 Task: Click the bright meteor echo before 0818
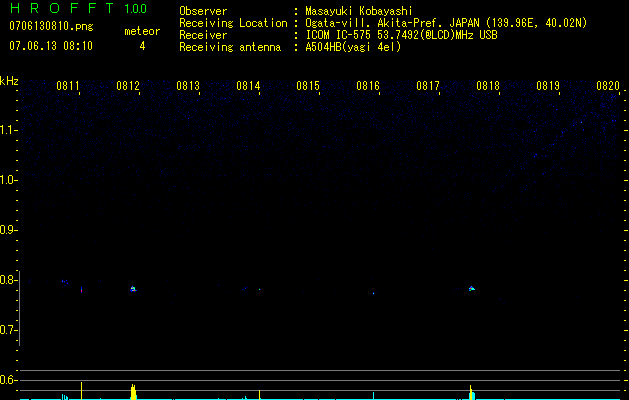pyautogui.click(x=472, y=288)
